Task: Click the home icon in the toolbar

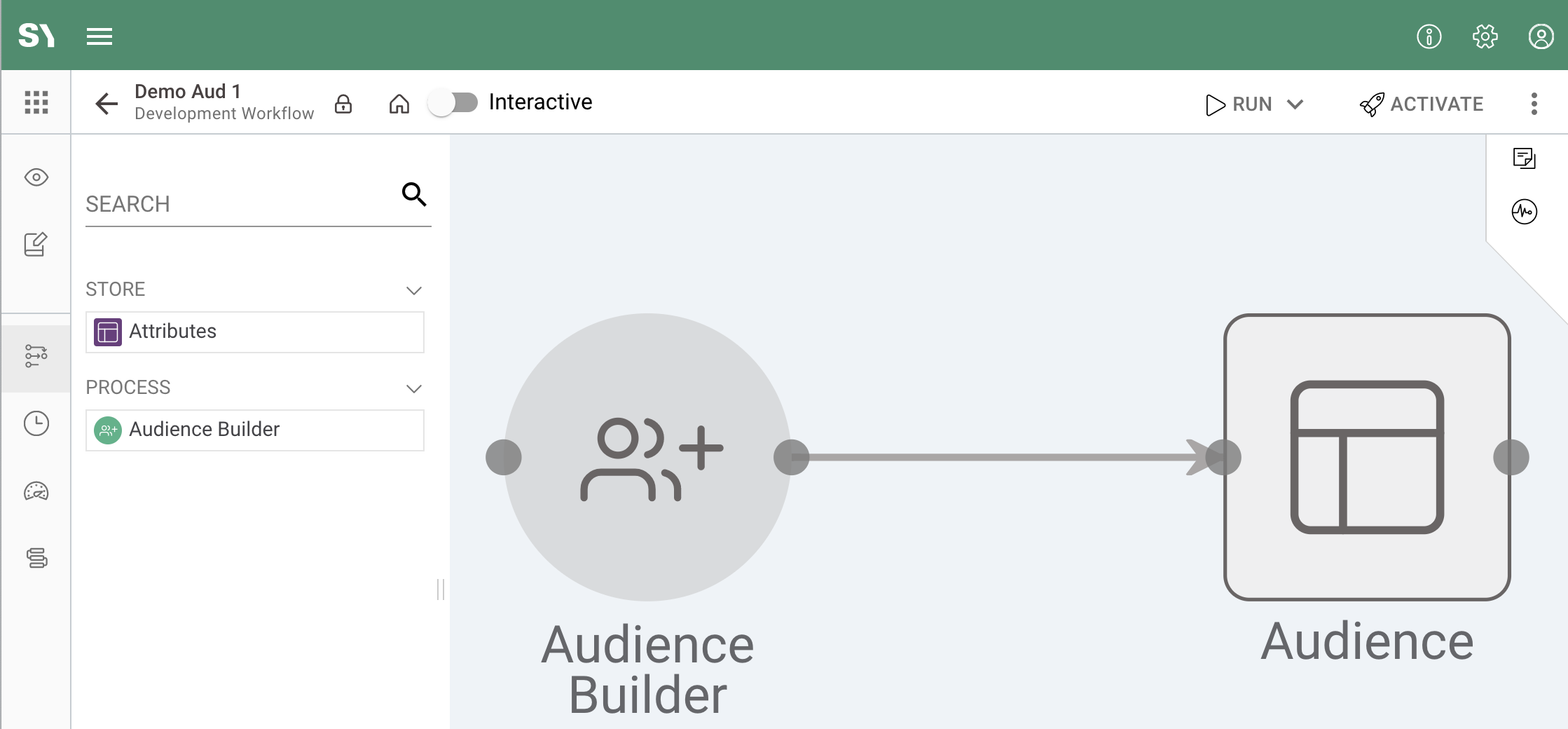Action: 399,104
